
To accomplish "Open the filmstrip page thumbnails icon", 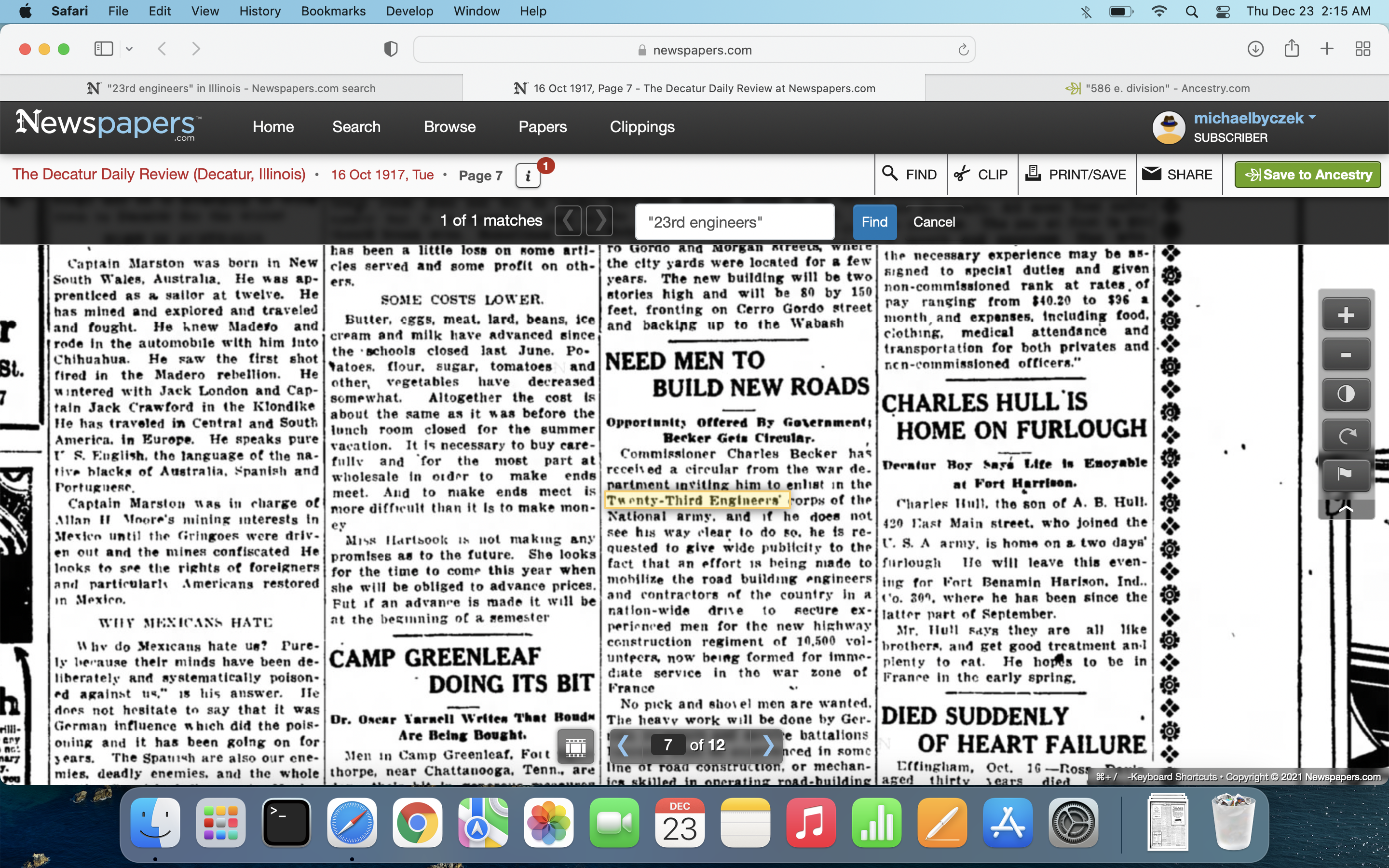I will (576, 746).
